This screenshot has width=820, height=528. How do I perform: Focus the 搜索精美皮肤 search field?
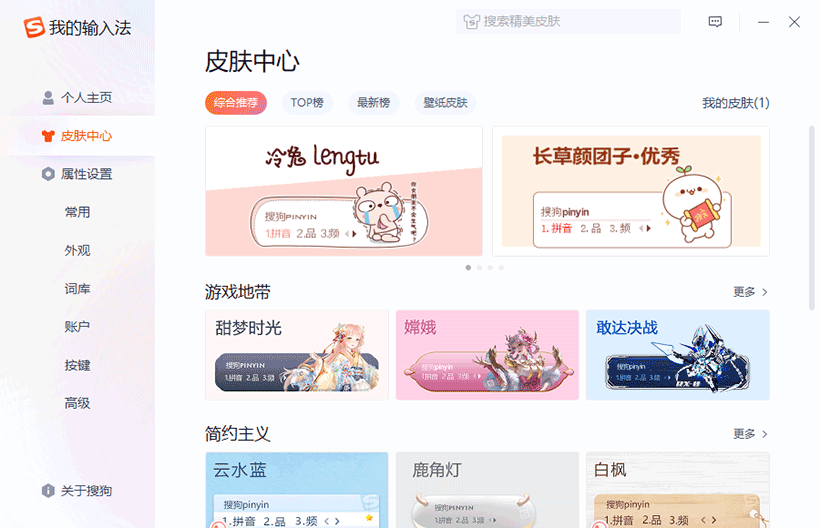coord(568,21)
